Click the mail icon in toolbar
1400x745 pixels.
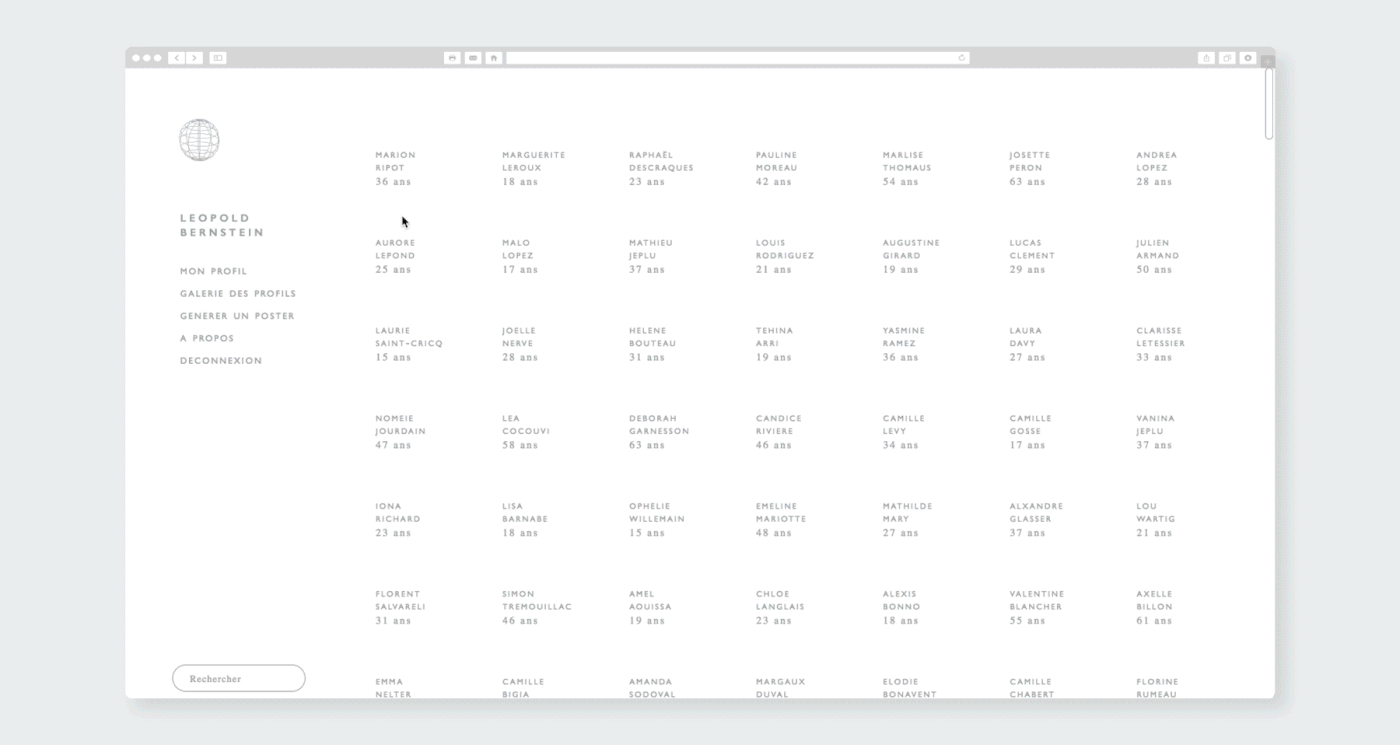pos(473,58)
